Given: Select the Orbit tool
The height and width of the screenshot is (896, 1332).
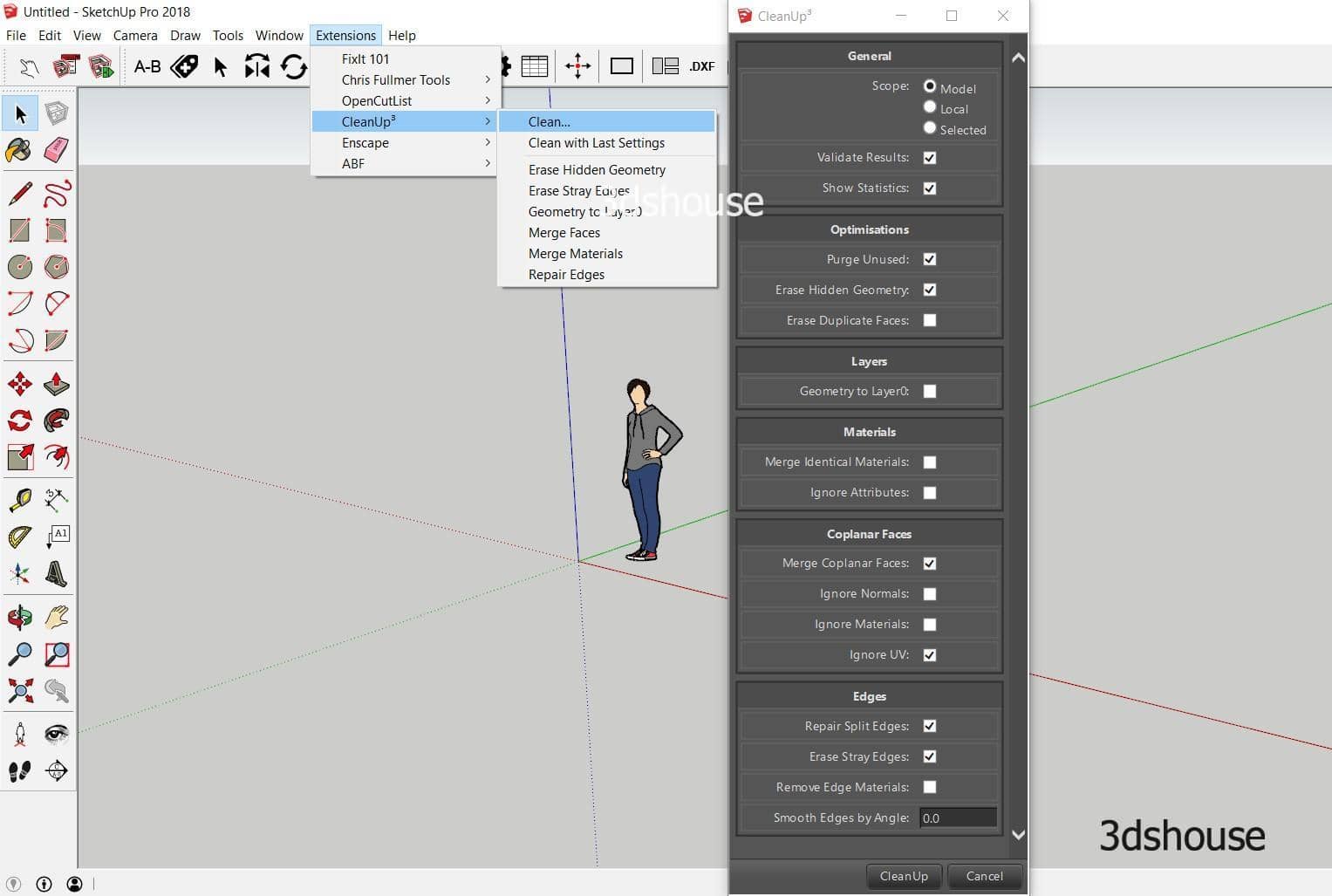Looking at the screenshot, I should [19, 618].
